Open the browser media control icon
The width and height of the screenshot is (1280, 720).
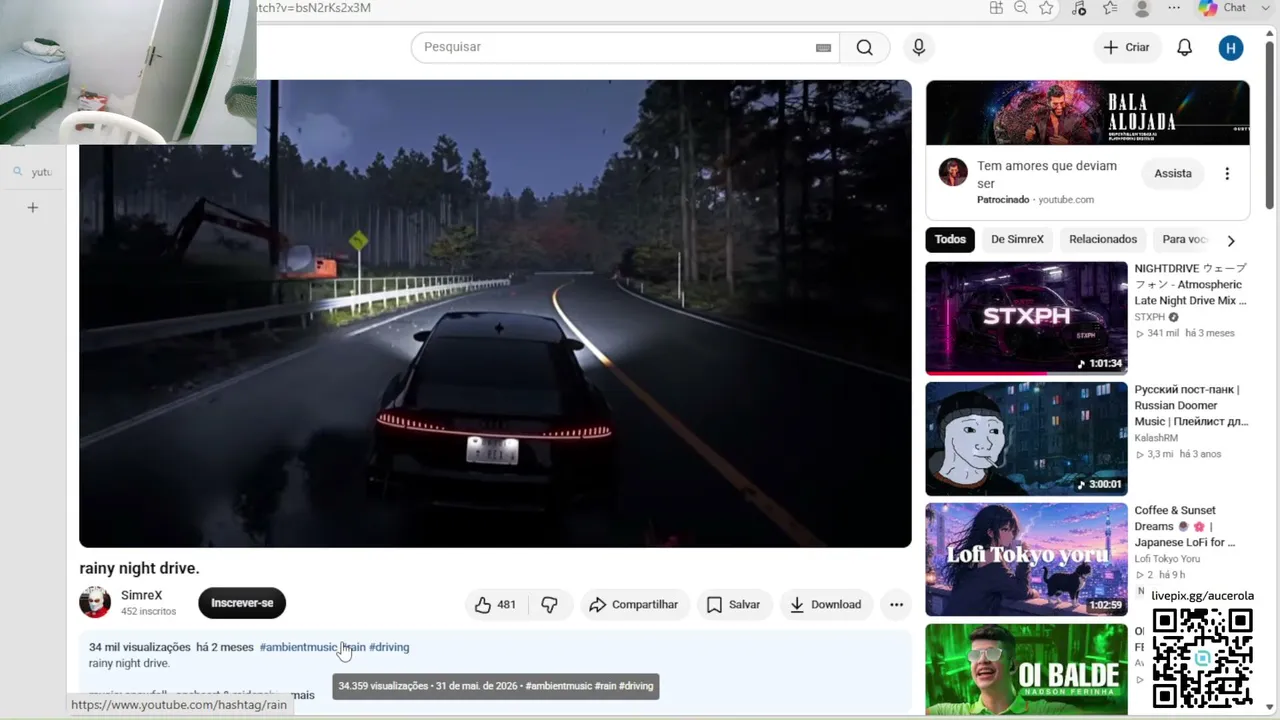point(1078,8)
